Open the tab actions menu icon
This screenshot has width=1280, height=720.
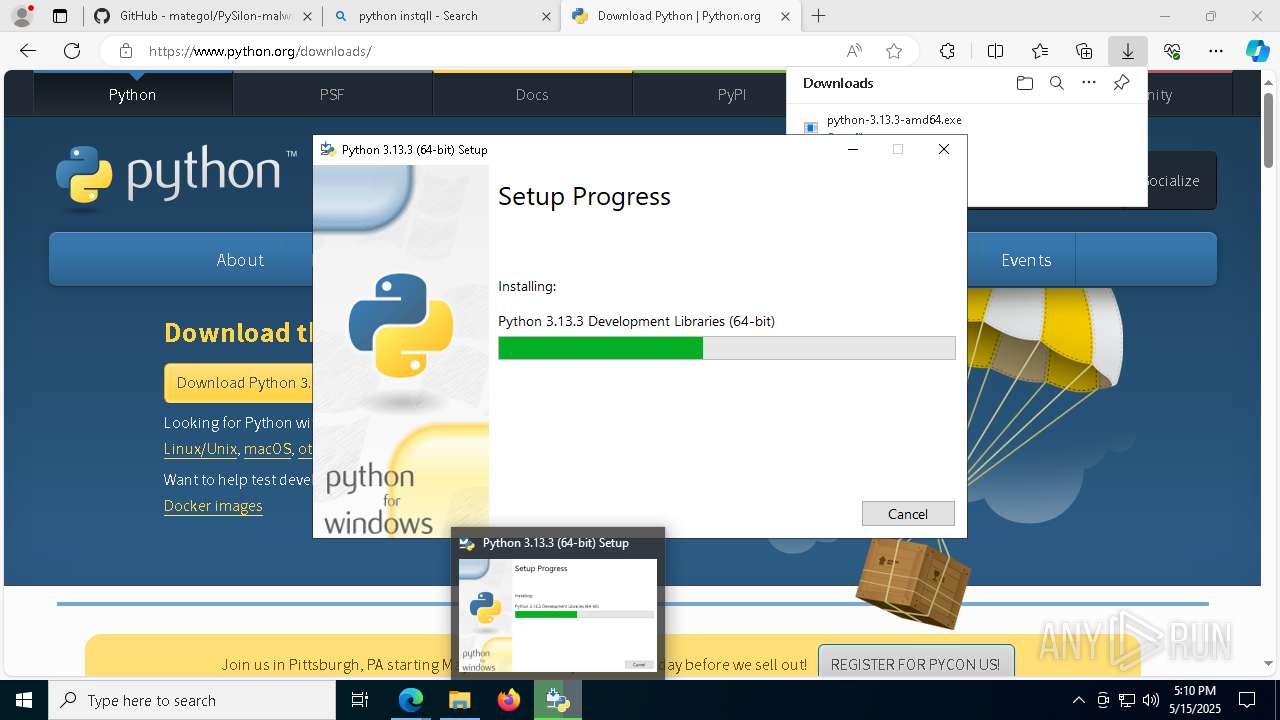coord(60,16)
